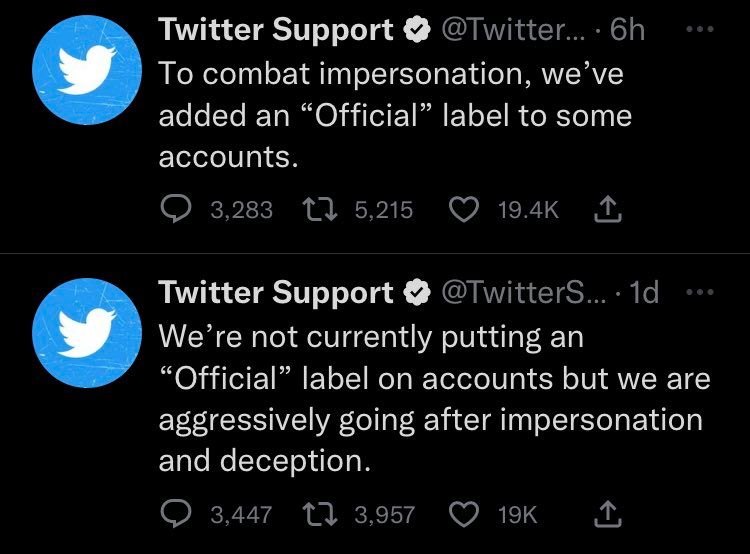The height and width of the screenshot is (554, 750).
Task: Retweet the tweet with 5,215 retweets
Action: 319,210
